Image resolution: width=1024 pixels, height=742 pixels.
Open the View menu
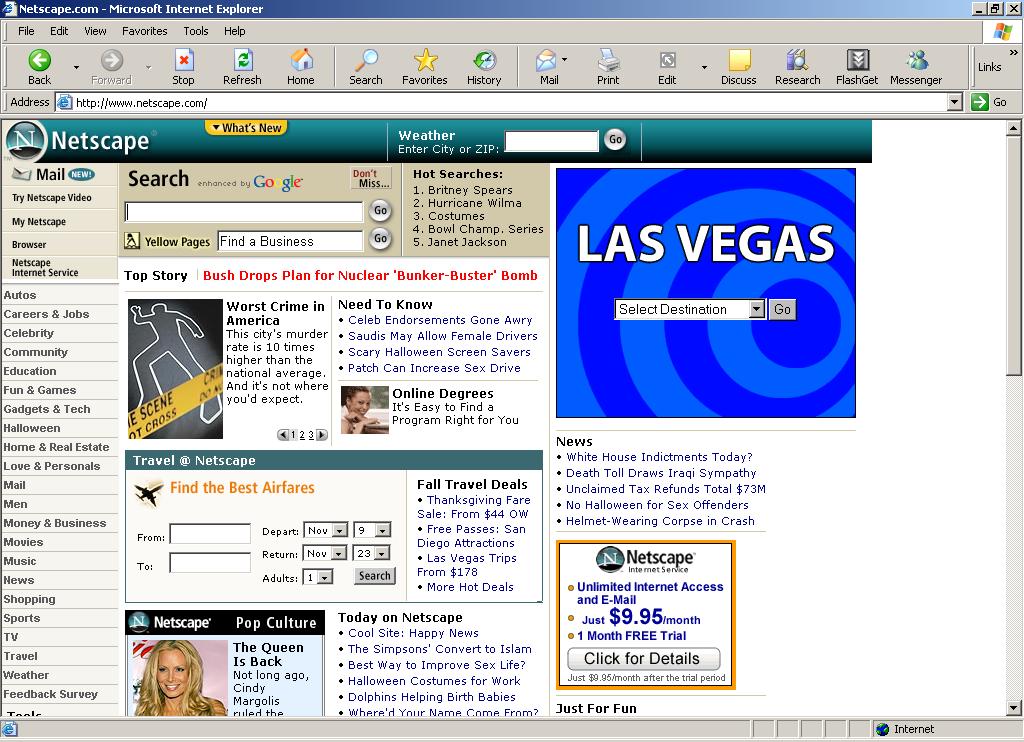[x=95, y=31]
